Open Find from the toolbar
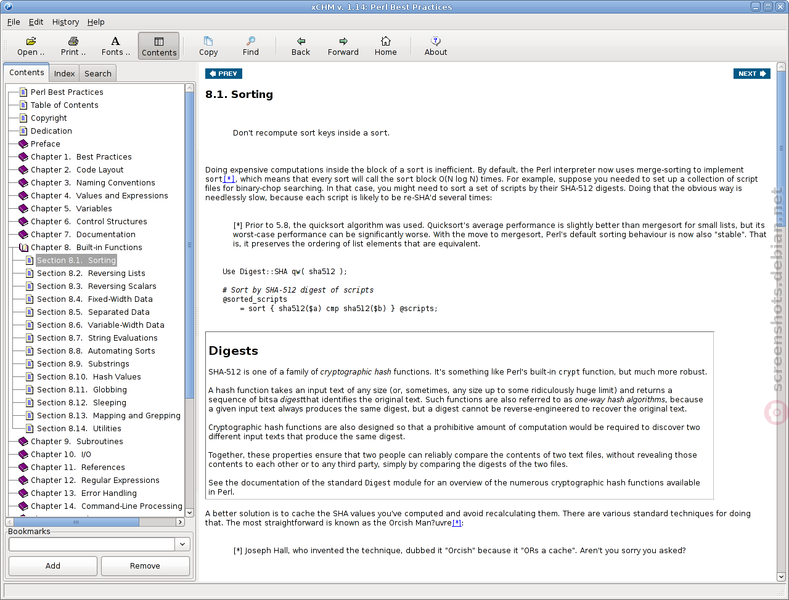 click(x=250, y=46)
